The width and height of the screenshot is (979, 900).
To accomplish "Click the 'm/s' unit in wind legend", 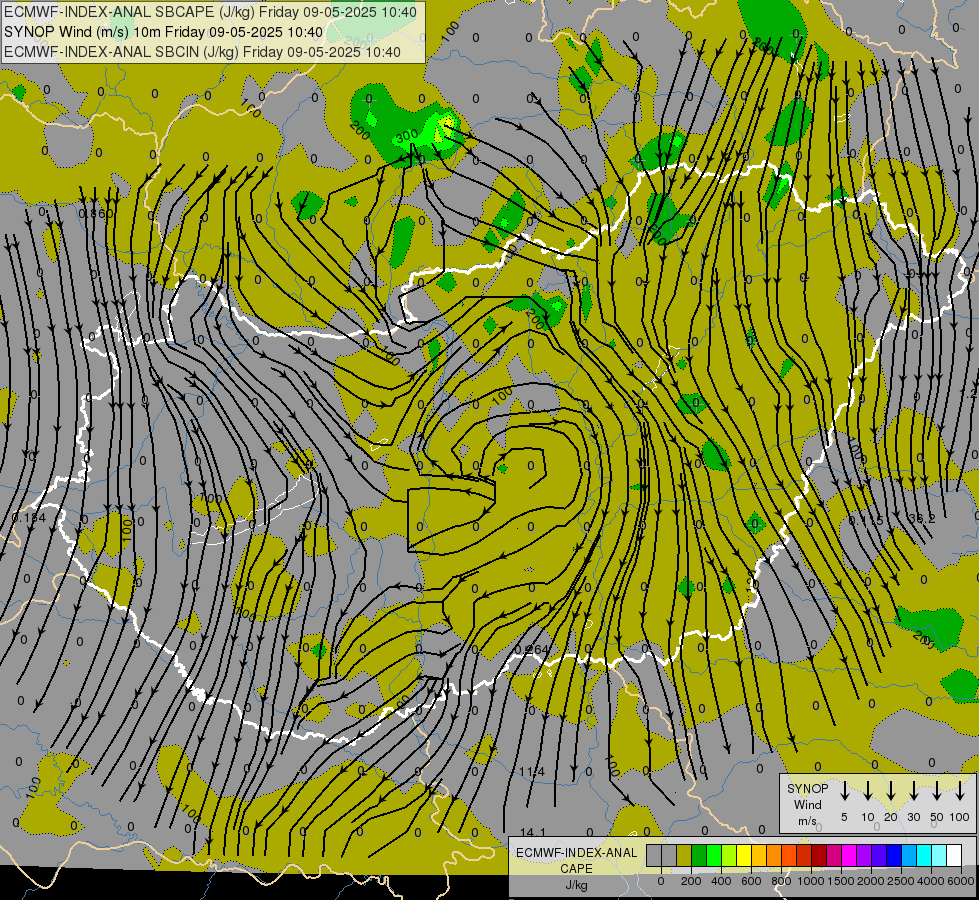I will click(807, 821).
